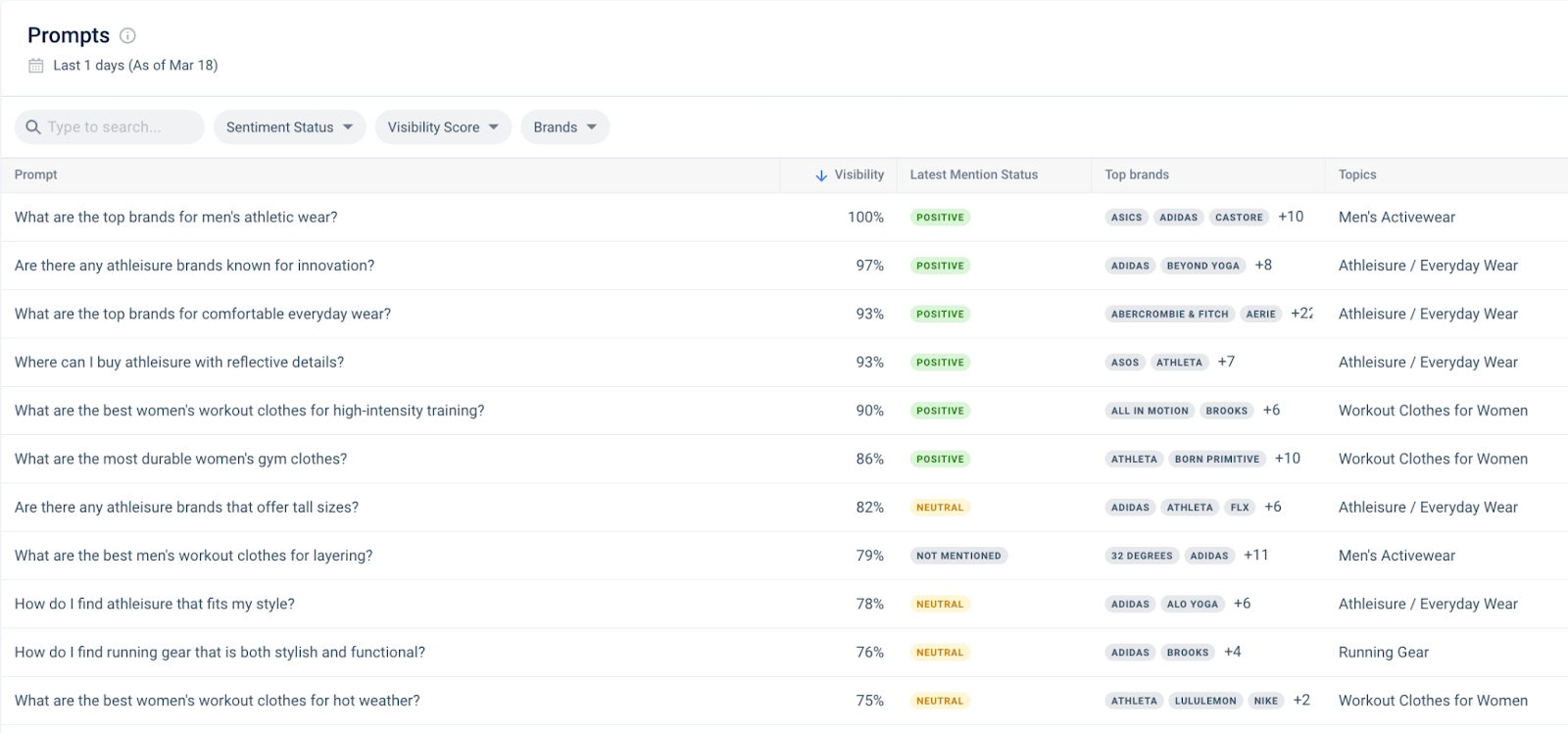Click the NIKE brand tag
The width and height of the screenshot is (1568, 733).
pos(1266,701)
